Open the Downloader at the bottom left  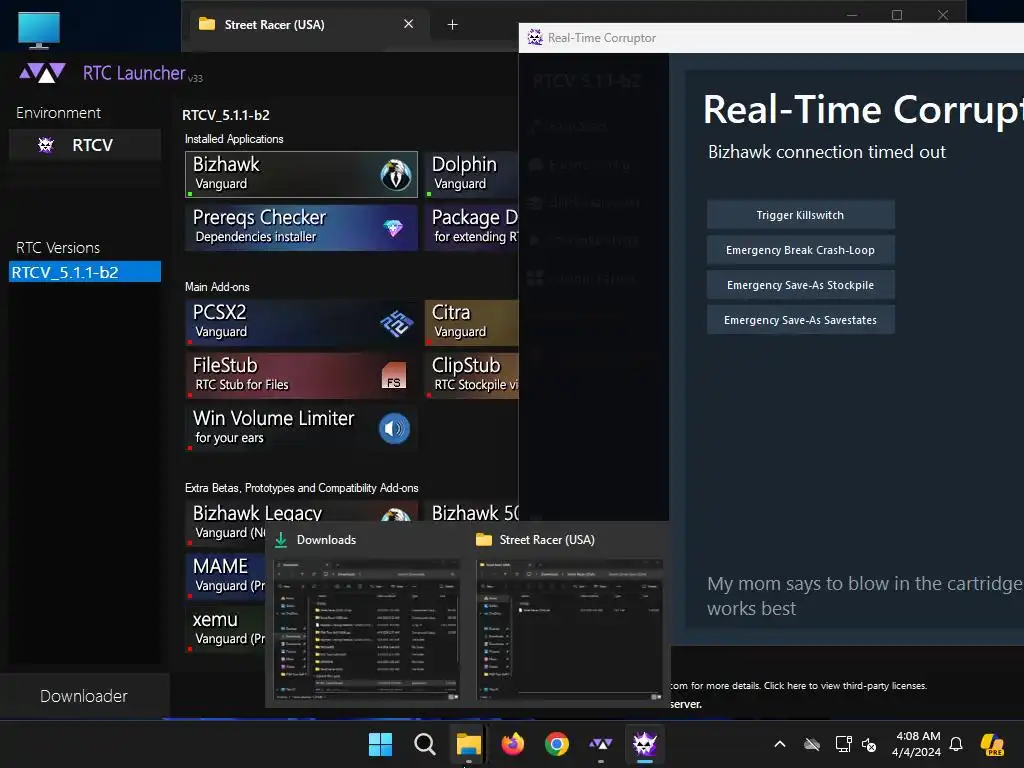tap(84, 696)
